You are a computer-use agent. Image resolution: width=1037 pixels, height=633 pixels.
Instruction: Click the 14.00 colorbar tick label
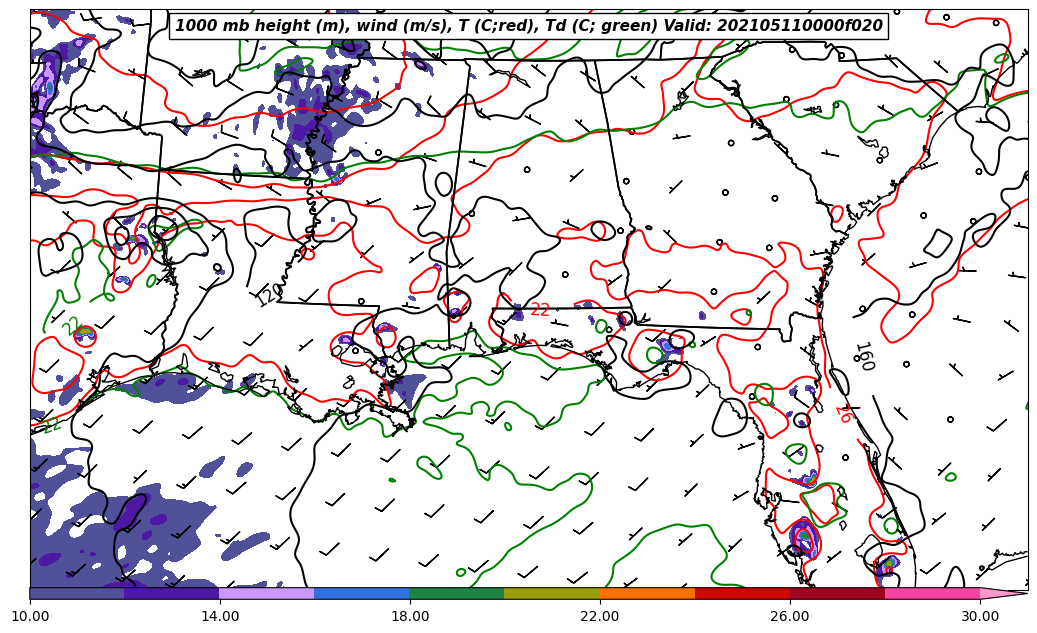tap(220, 616)
